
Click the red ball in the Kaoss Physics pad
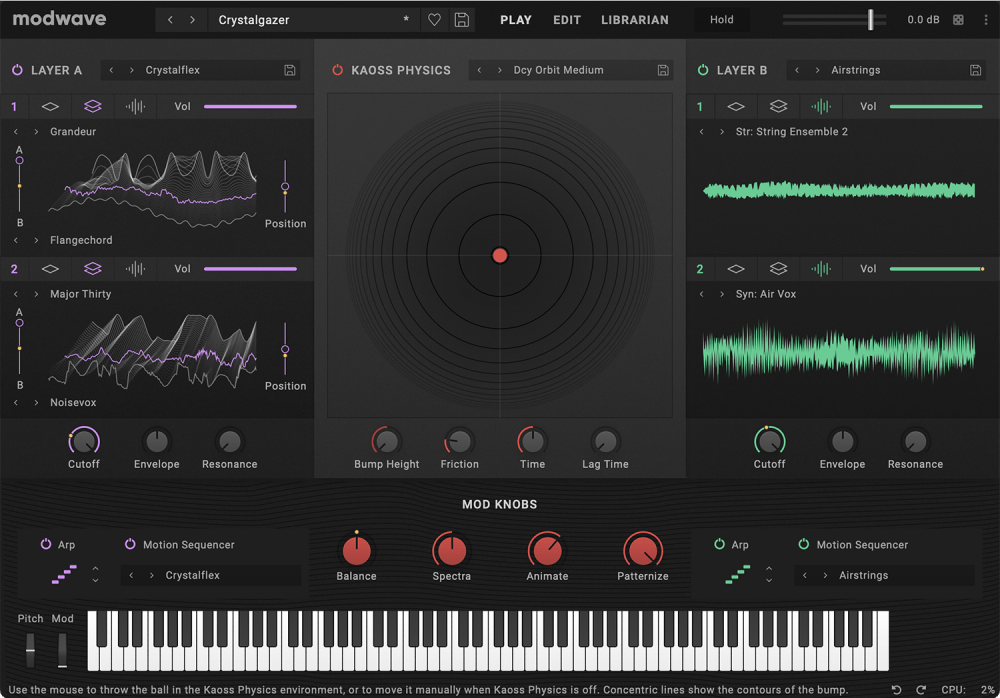click(x=499, y=255)
